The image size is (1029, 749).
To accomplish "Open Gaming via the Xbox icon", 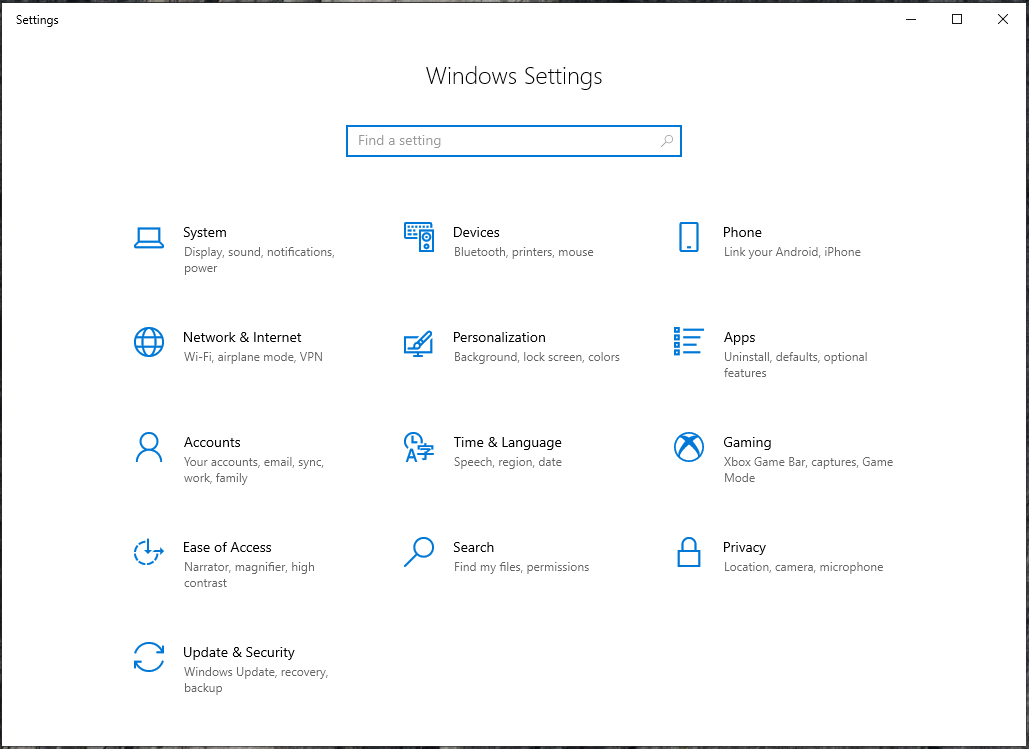I will click(688, 448).
